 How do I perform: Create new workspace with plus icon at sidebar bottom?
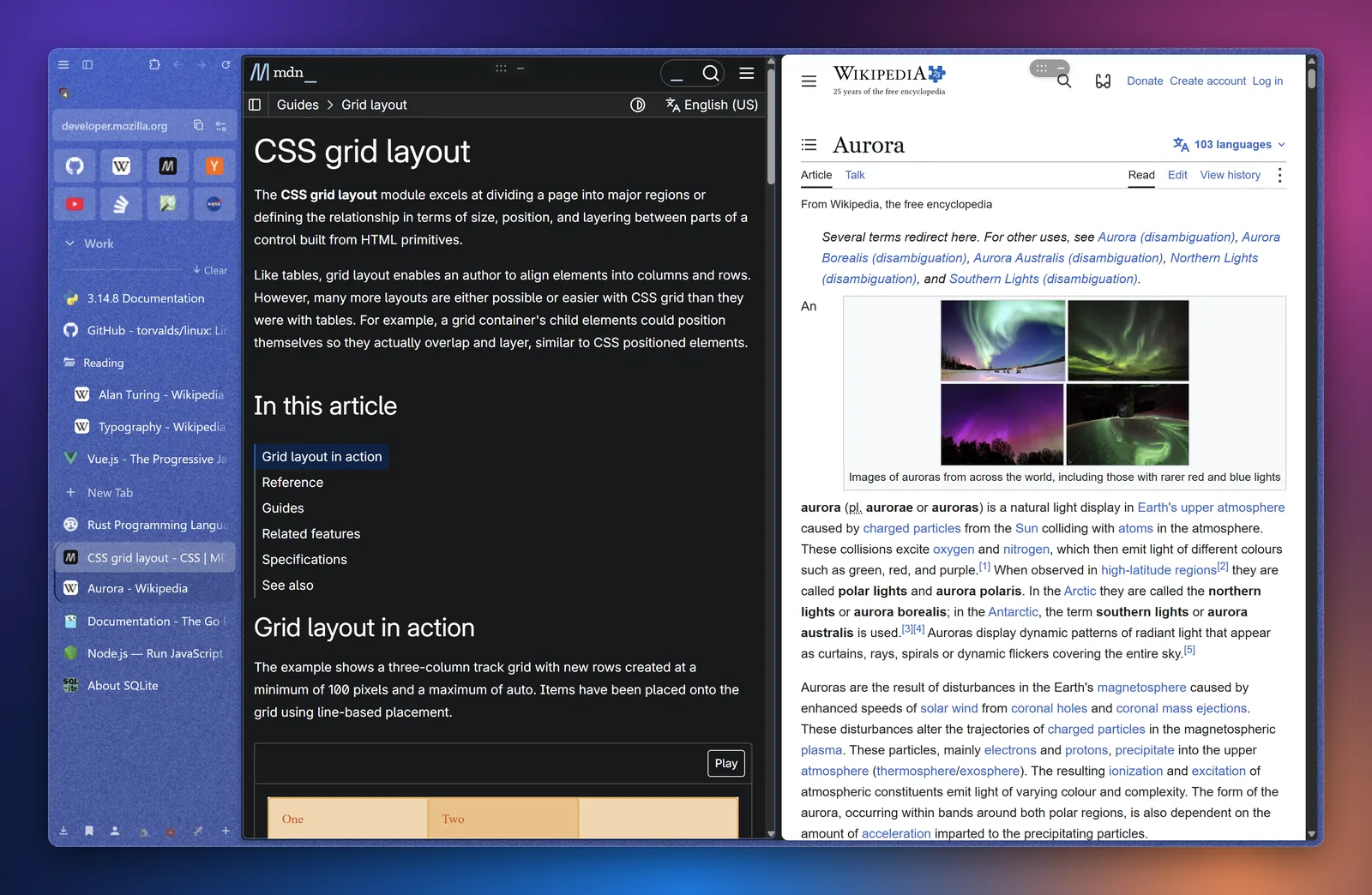(x=226, y=831)
